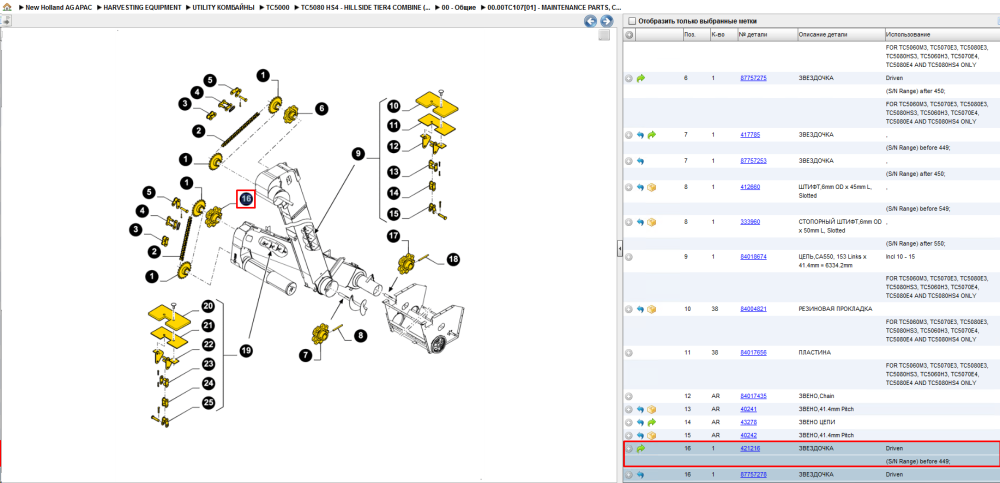Sort by 'Описание детали' column header
1000x483 pixels.
tap(840, 35)
